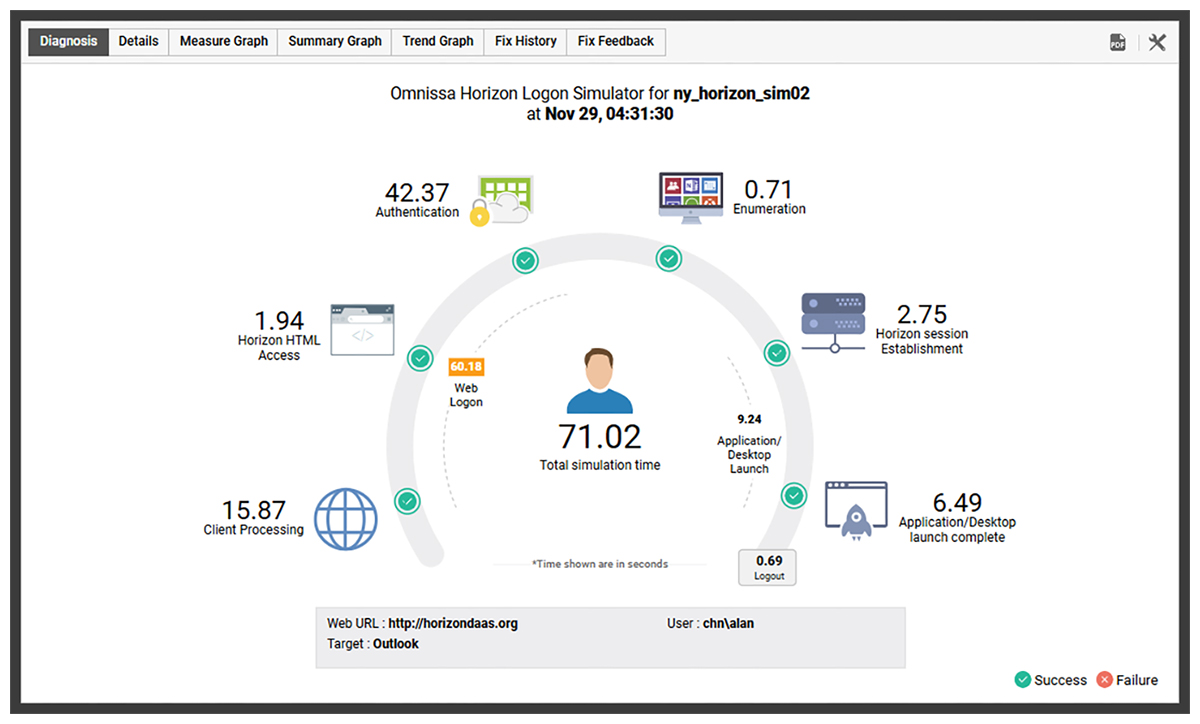The width and height of the screenshot is (1200, 724).
Task: Click the launch complete rocket icon
Action: 856,512
